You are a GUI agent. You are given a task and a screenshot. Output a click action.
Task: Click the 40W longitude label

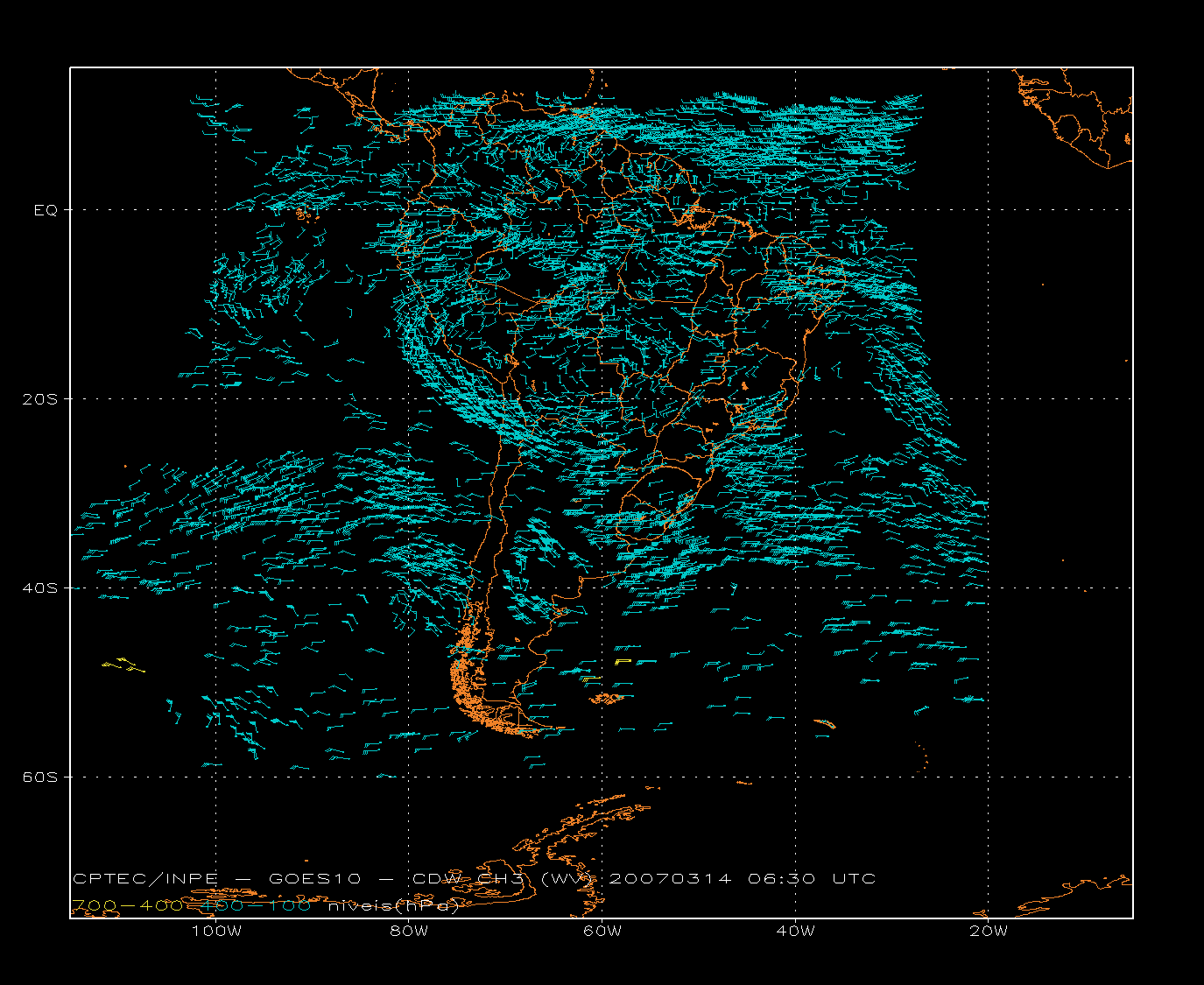coord(795,932)
